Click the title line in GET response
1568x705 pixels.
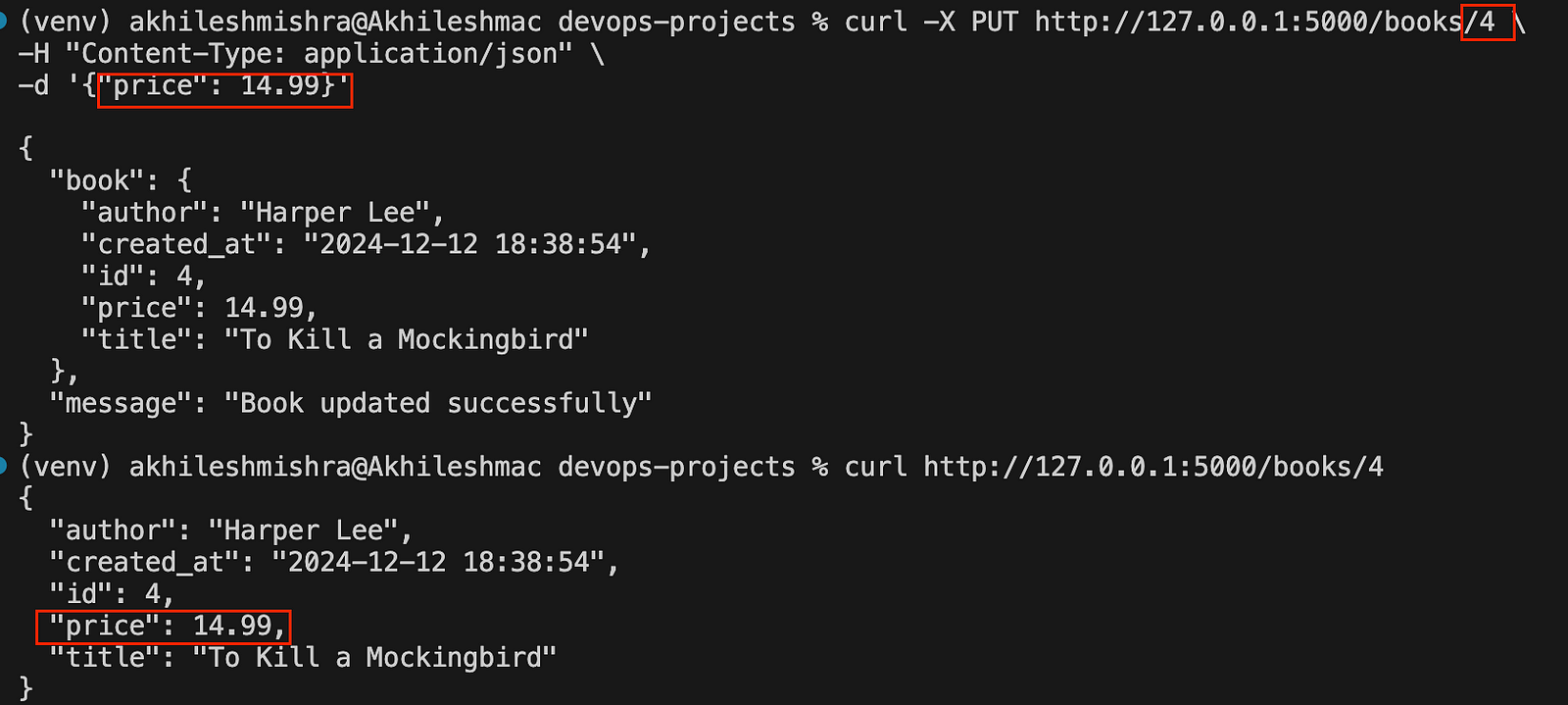[304, 657]
